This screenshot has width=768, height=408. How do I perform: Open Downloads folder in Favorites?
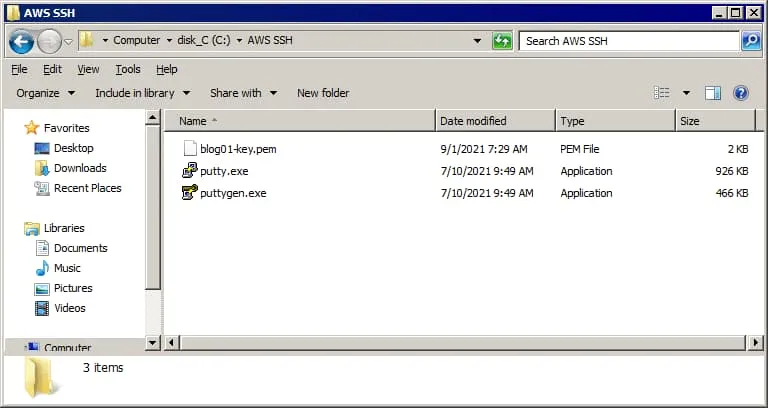coord(80,168)
